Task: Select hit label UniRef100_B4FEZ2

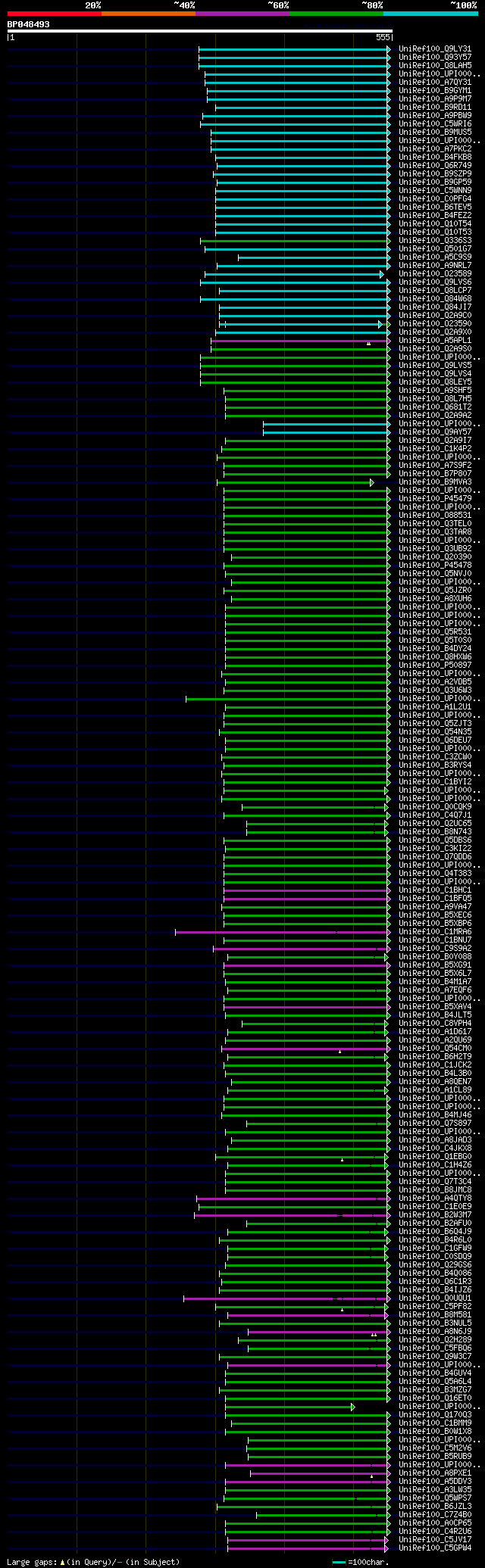Action: point(436,216)
